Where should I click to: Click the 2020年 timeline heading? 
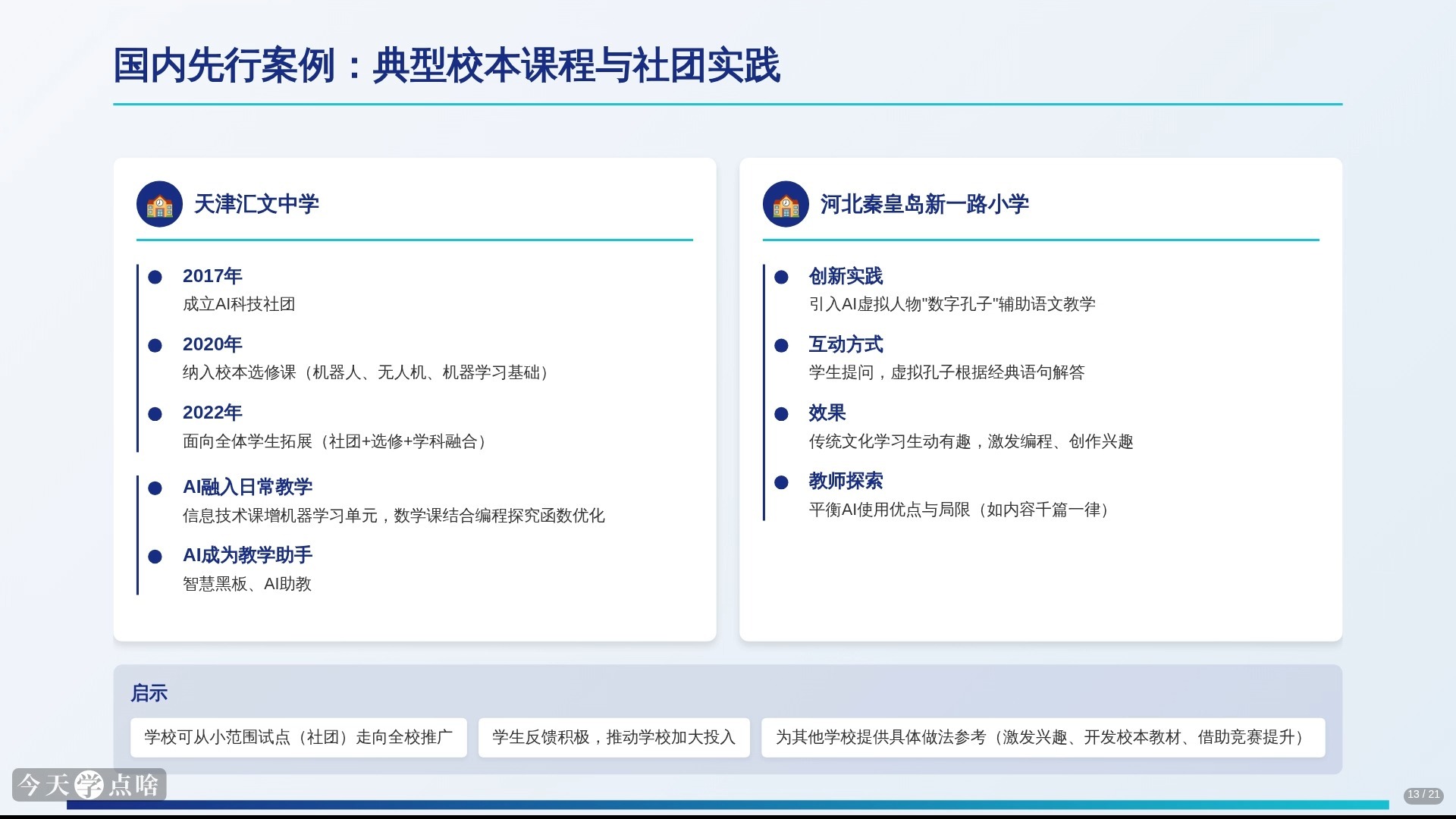212,344
